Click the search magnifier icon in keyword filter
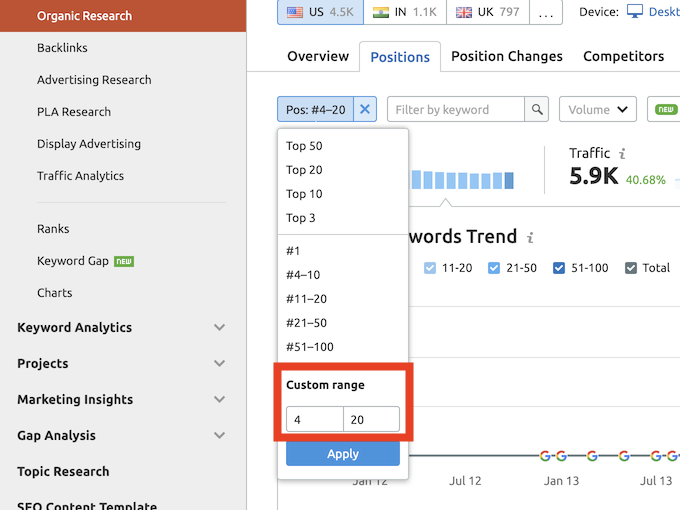This screenshot has height=510, width=680. 538,110
